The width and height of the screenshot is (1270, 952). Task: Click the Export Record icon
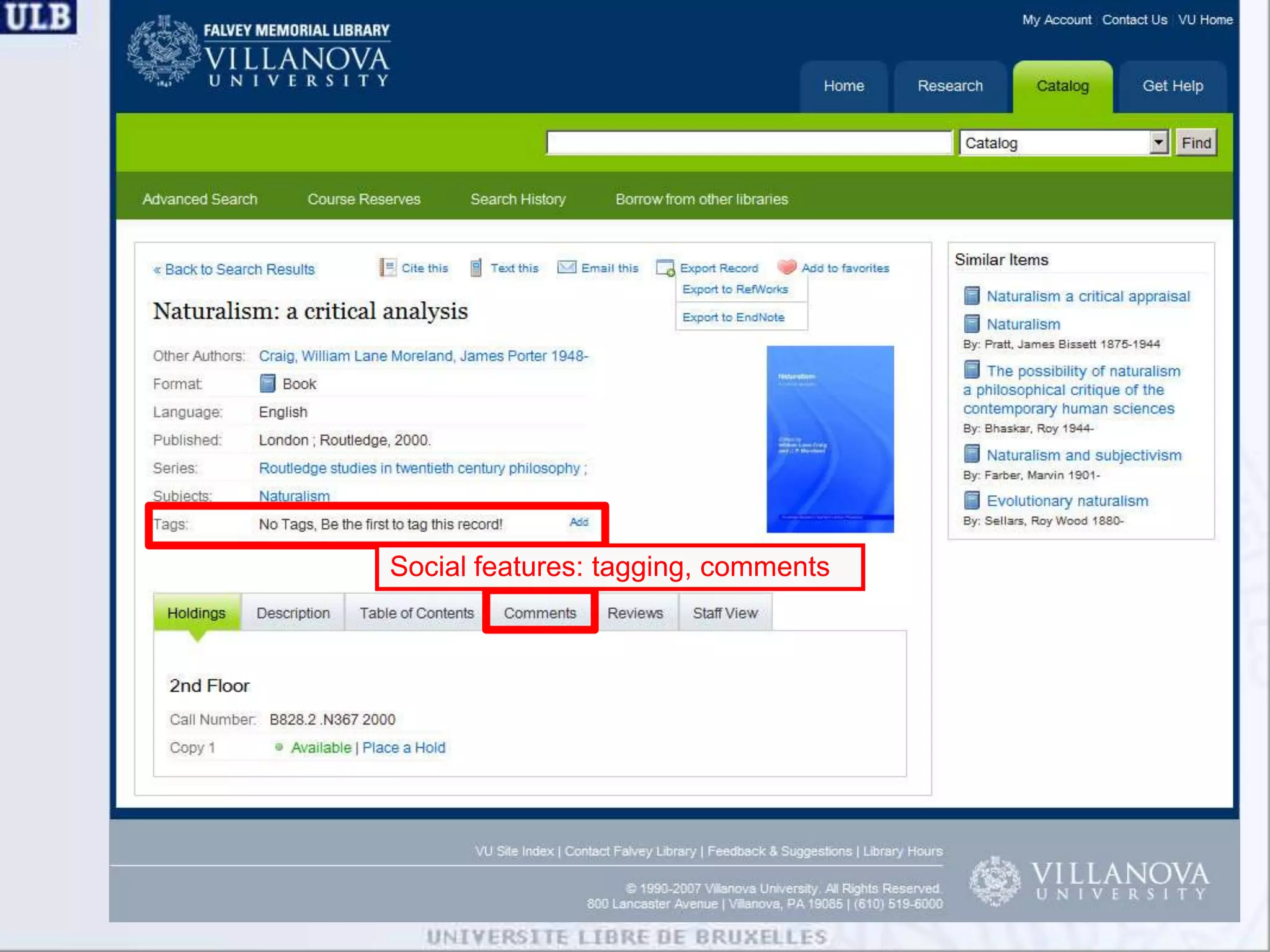(665, 268)
